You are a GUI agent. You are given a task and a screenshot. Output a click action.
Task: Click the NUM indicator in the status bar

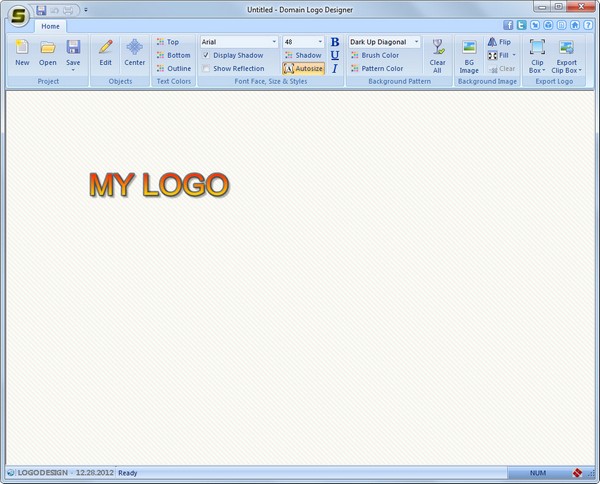[x=538, y=473]
